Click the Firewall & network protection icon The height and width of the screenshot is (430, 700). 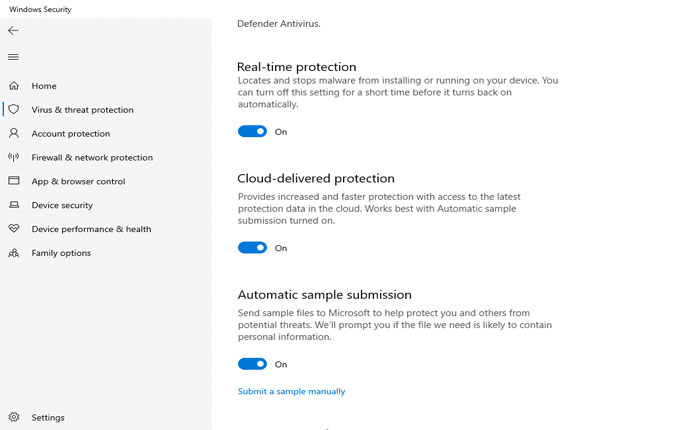tap(14, 157)
